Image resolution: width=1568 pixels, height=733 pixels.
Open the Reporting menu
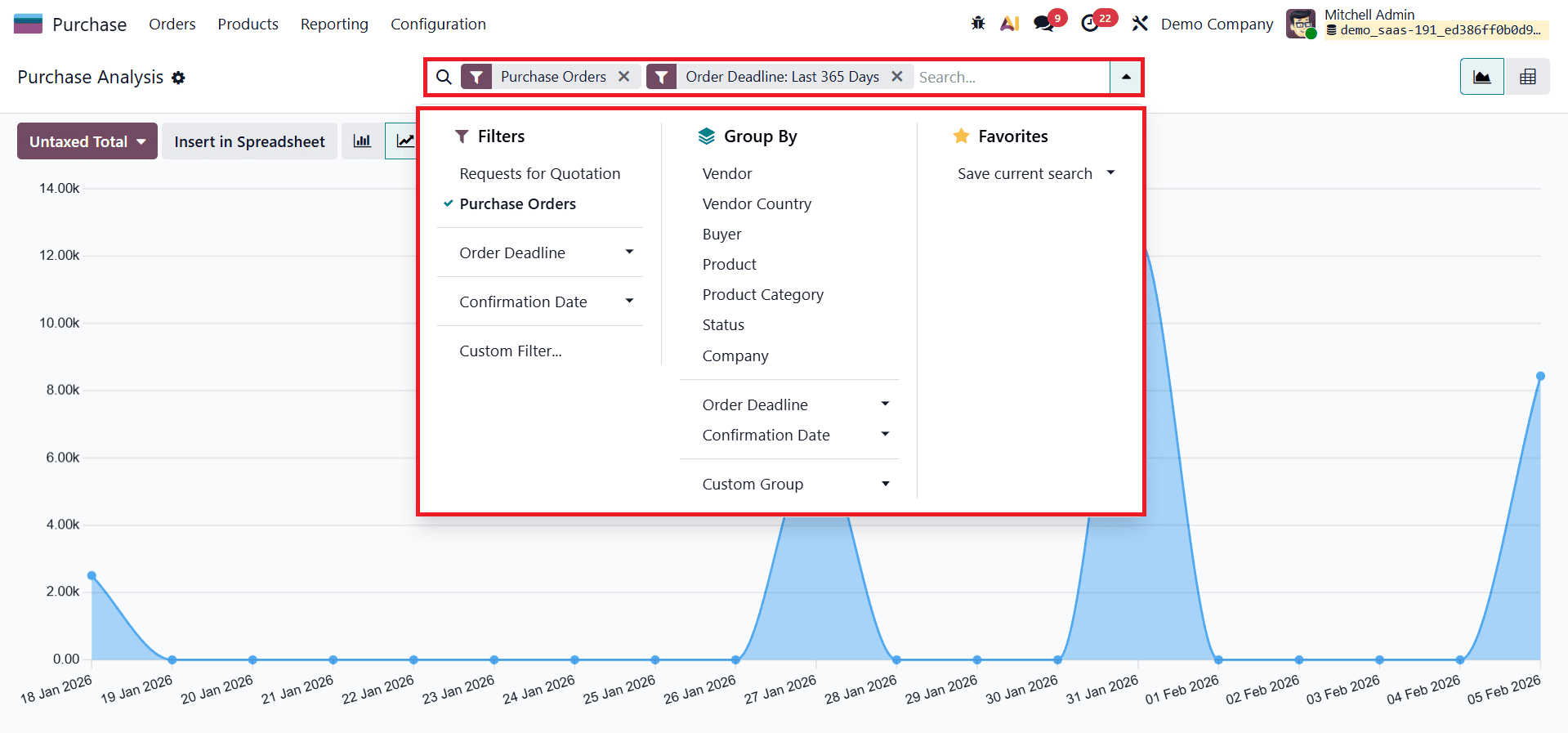tap(334, 24)
